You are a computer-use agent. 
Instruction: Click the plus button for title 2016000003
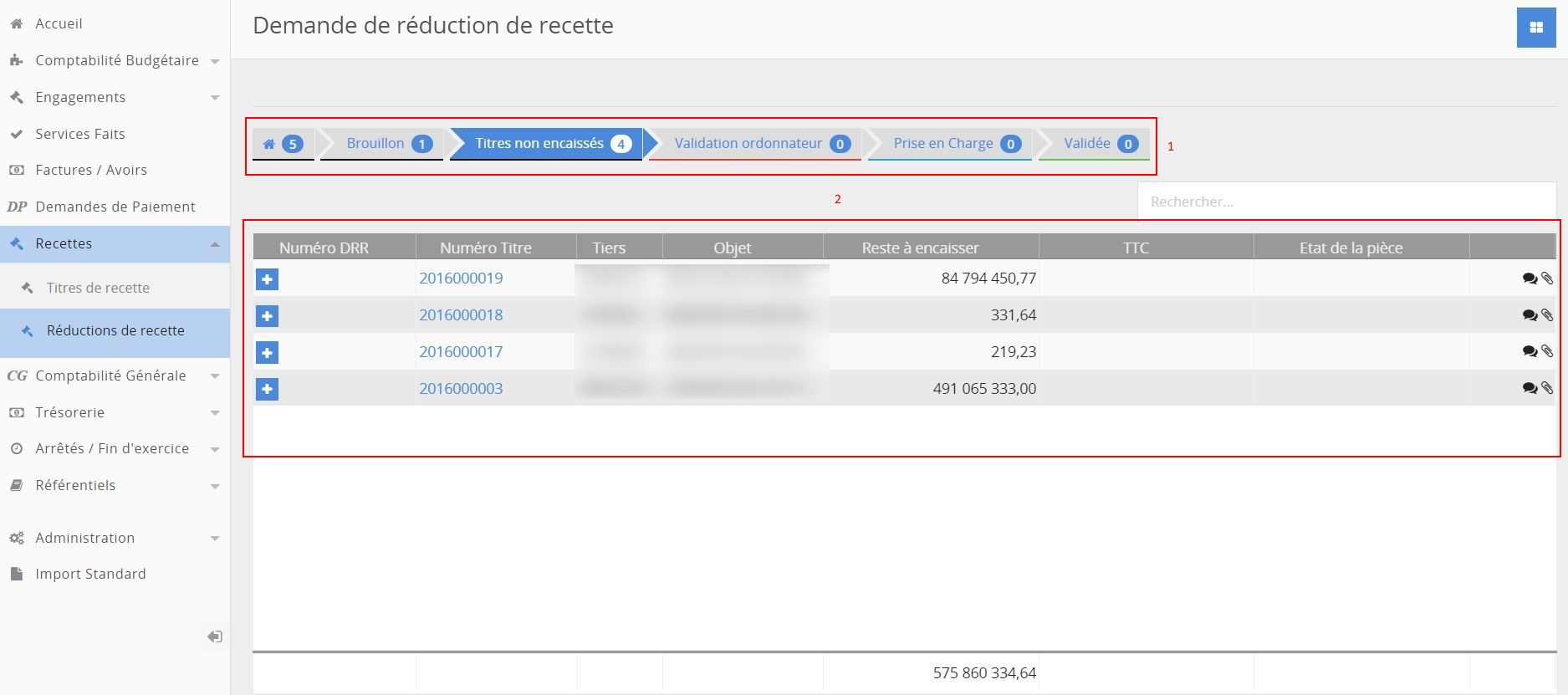pyautogui.click(x=267, y=389)
